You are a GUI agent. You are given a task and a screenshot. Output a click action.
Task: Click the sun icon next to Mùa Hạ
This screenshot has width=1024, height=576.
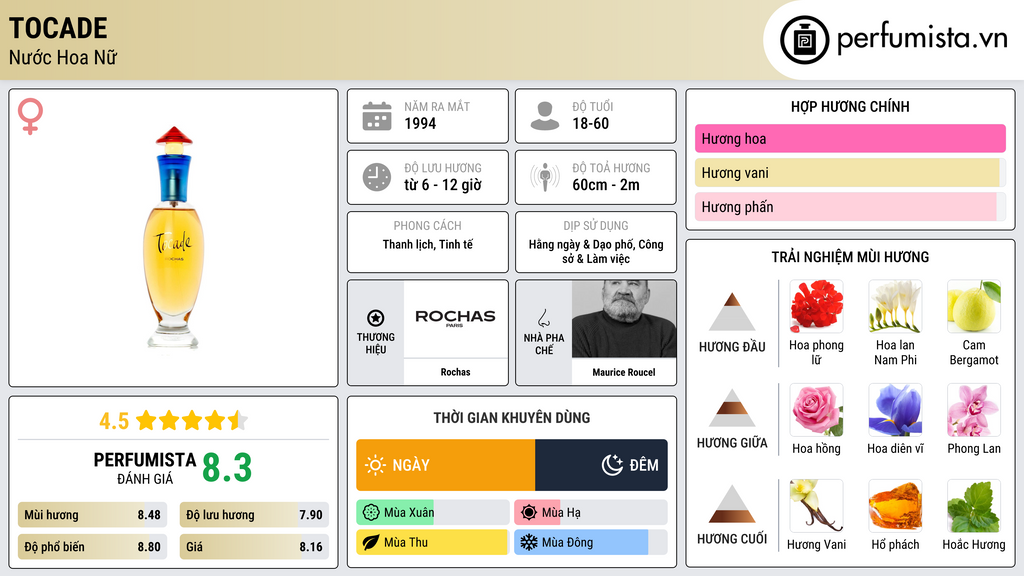[529, 513]
